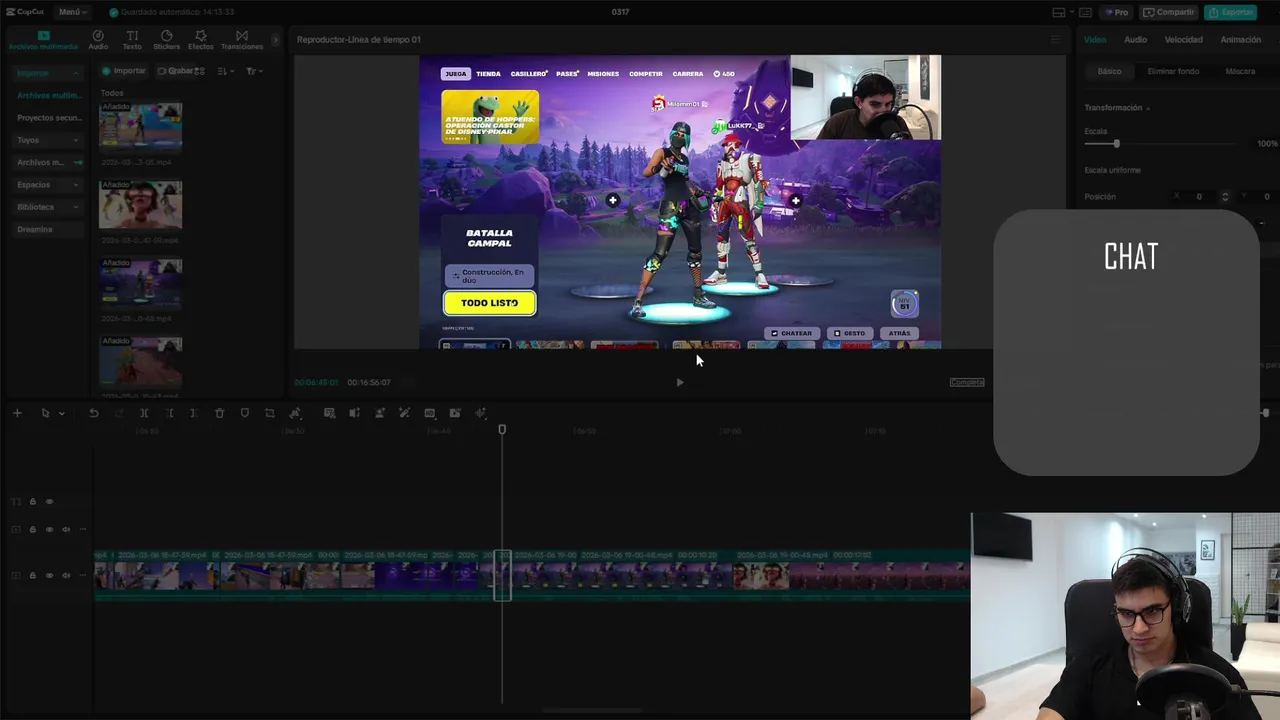Activate the crop tool icon

(269, 413)
